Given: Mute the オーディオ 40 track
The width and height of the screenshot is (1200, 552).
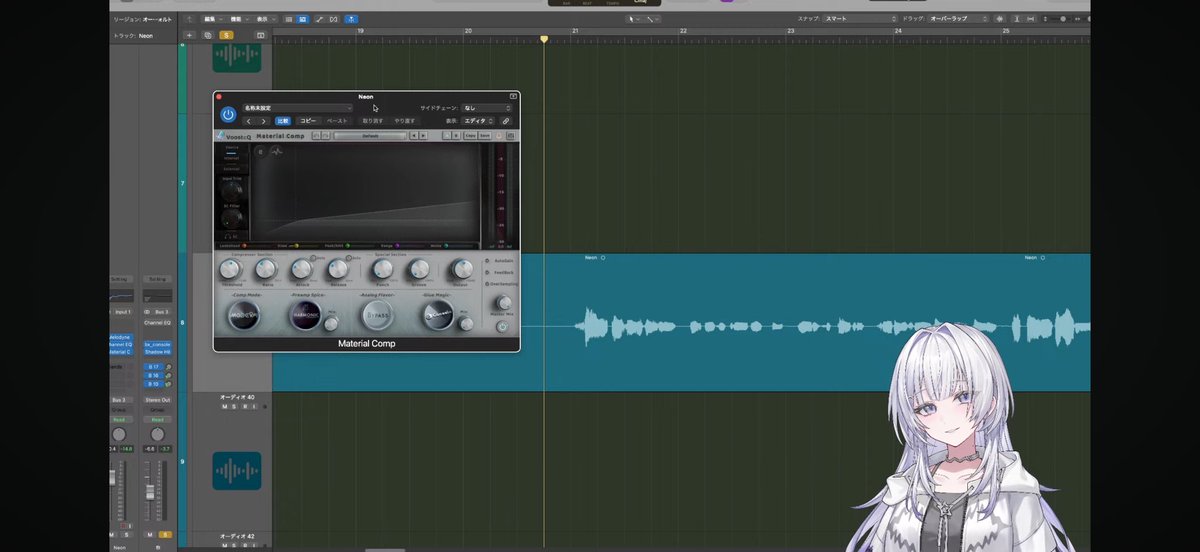Looking at the screenshot, I should [225, 407].
